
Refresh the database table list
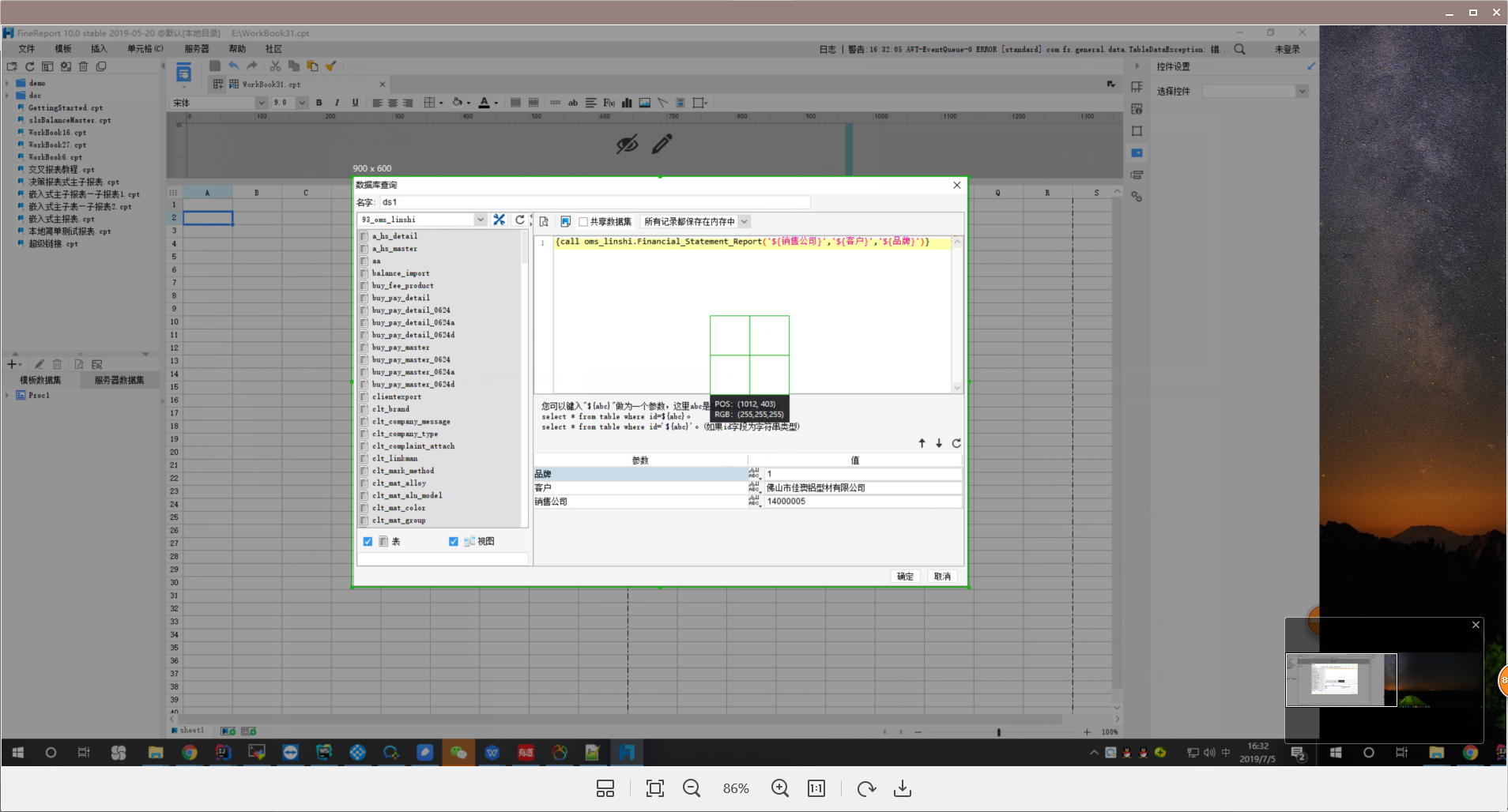(520, 220)
